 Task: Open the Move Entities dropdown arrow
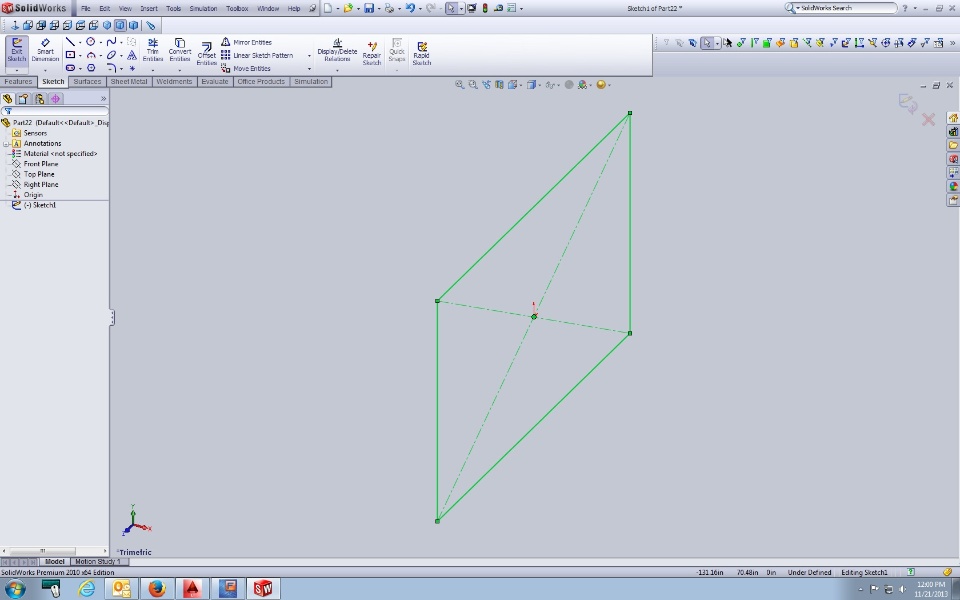pos(309,69)
